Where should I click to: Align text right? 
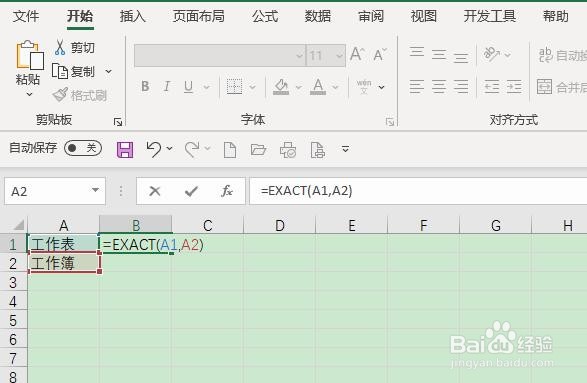click(461, 86)
